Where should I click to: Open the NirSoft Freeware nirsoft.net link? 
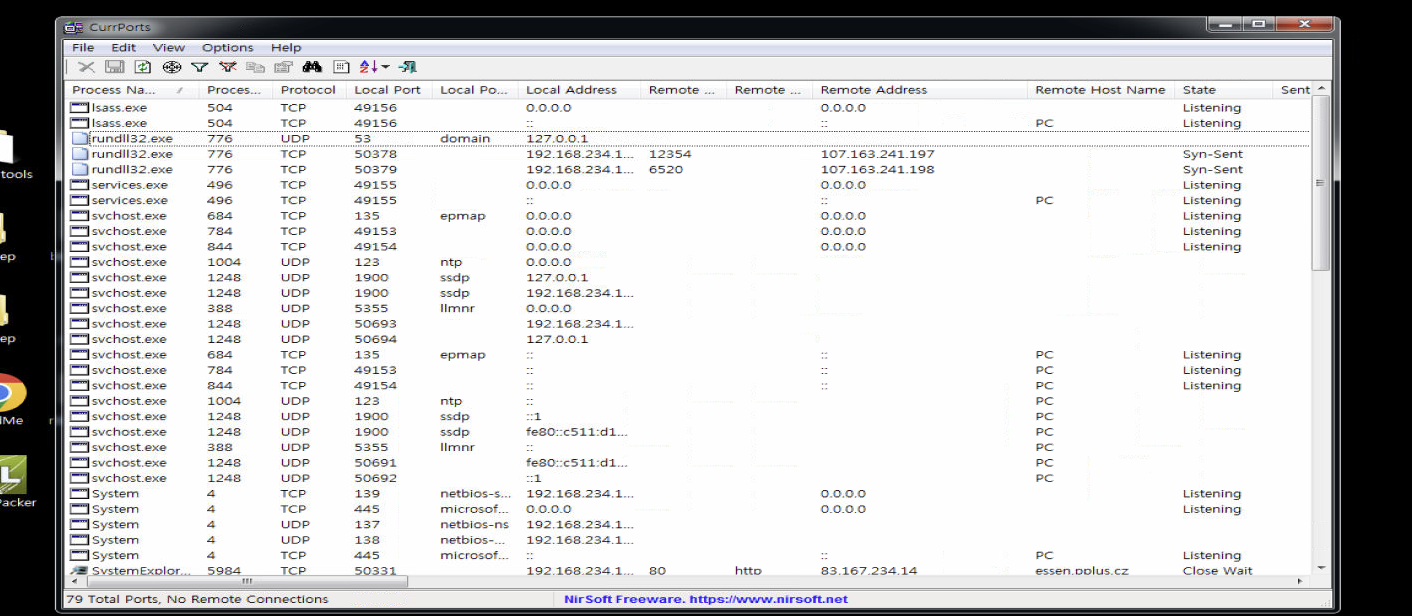click(706, 599)
